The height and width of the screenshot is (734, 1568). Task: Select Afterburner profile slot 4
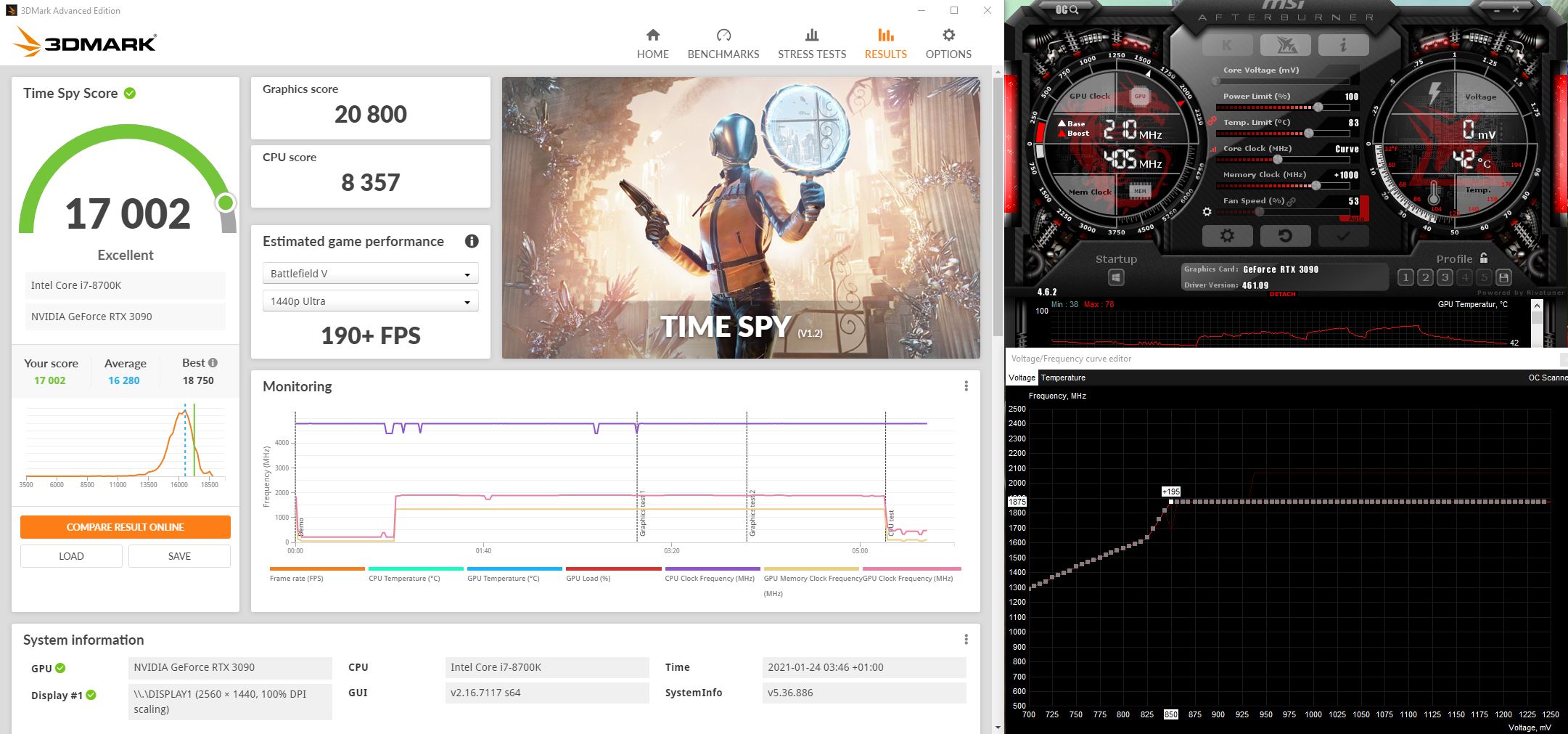[1464, 277]
